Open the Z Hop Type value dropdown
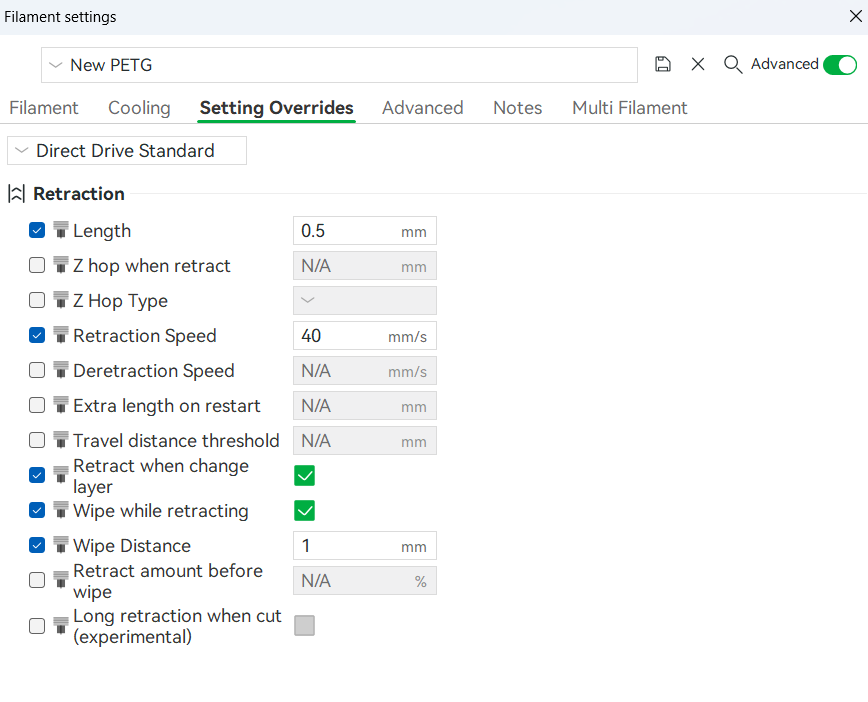This screenshot has width=868, height=702. point(365,301)
